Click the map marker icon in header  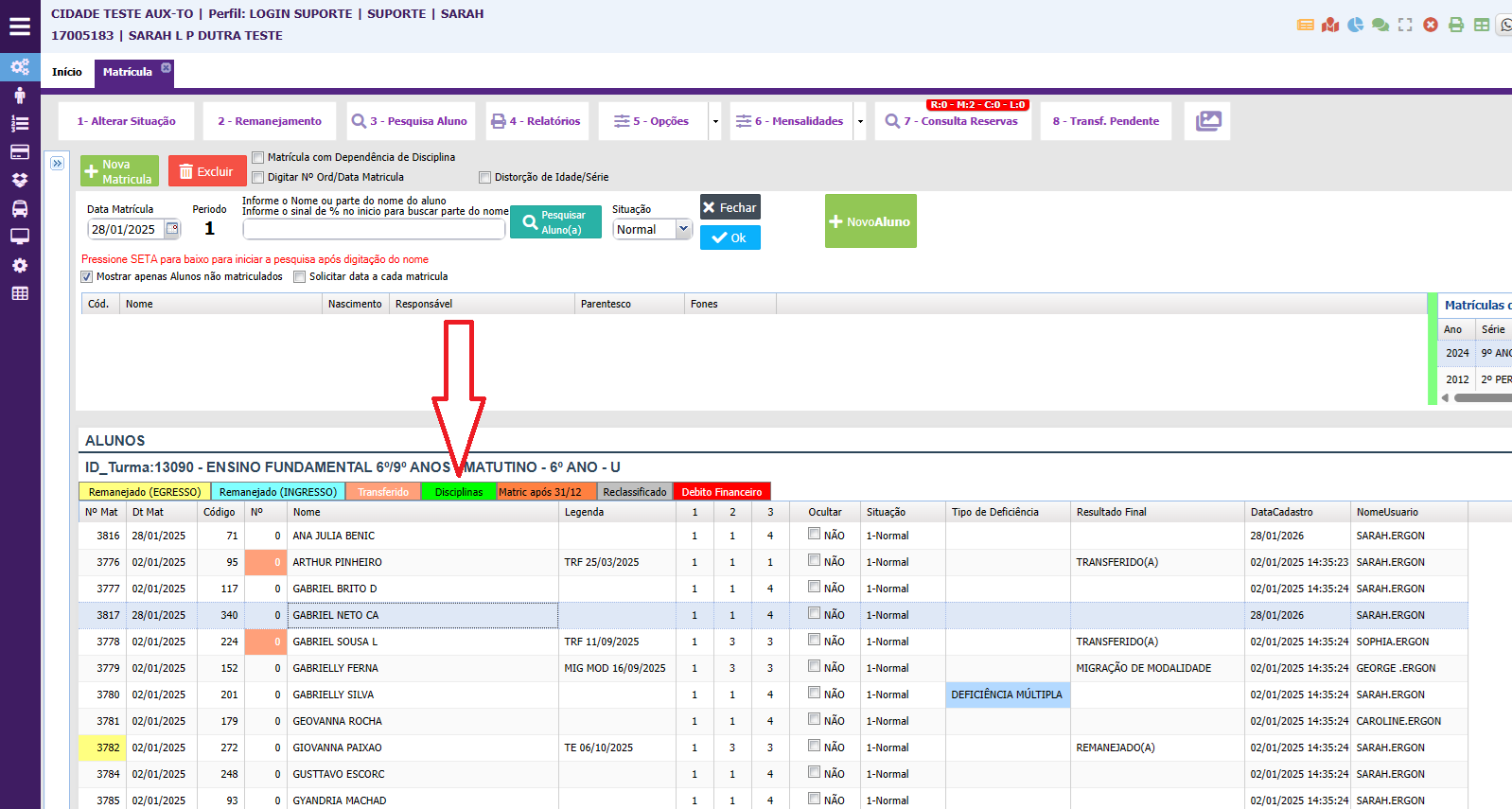[1330, 25]
